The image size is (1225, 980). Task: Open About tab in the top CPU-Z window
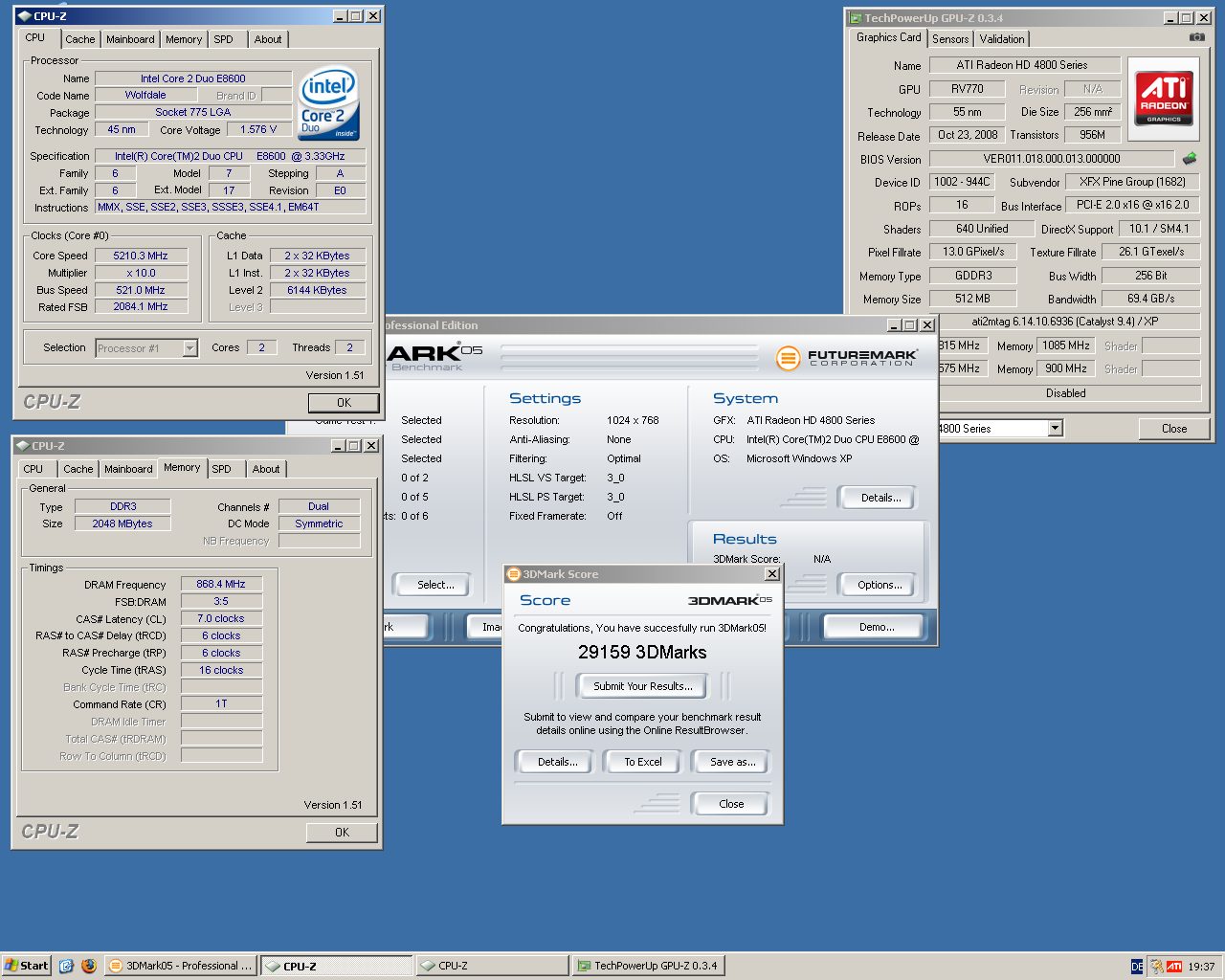tap(268, 39)
